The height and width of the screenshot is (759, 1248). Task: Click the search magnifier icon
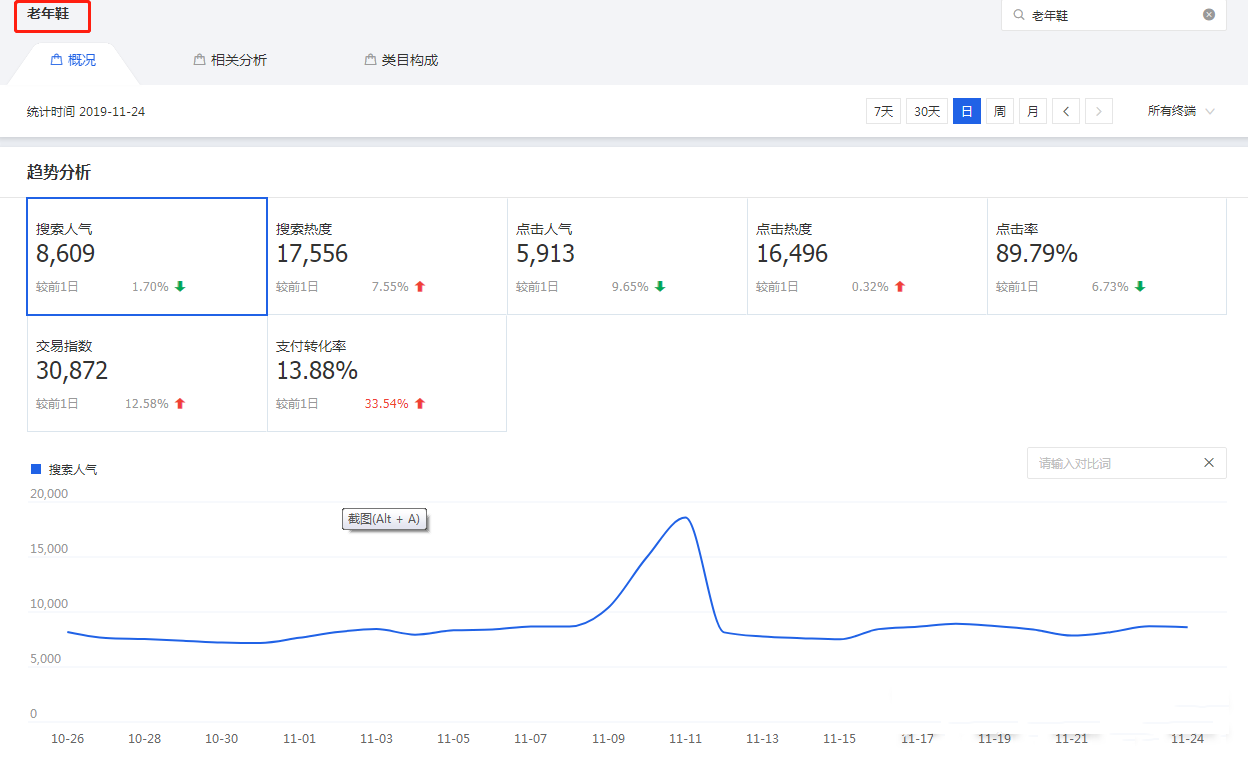coord(1019,16)
